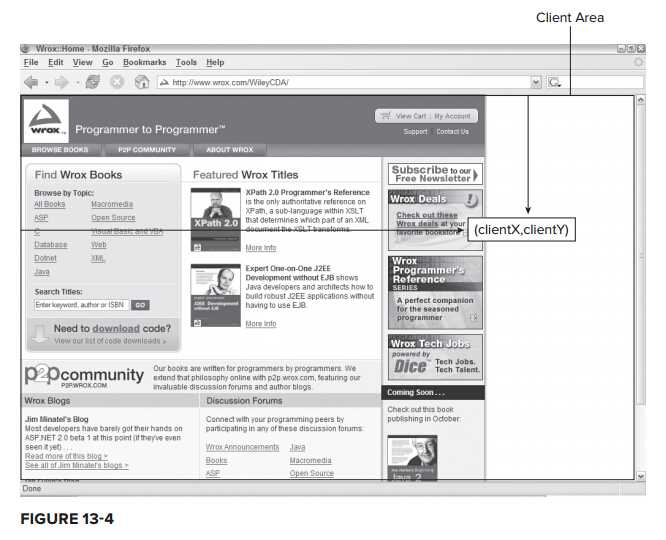666x540 pixels.
Task: Click the XML topic link
Action: tap(98, 258)
